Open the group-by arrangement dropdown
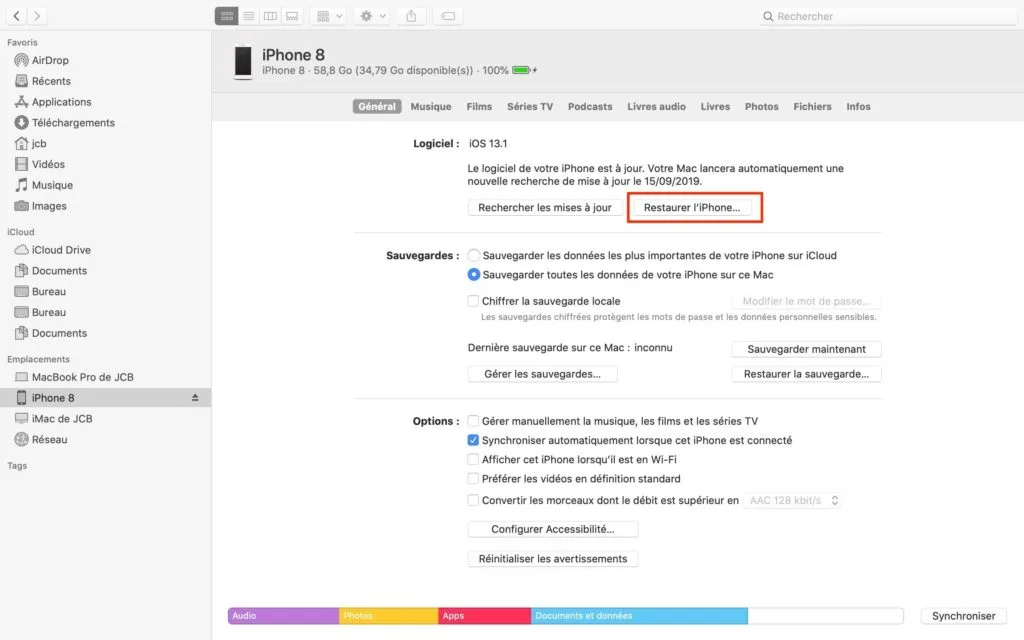 point(327,16)
